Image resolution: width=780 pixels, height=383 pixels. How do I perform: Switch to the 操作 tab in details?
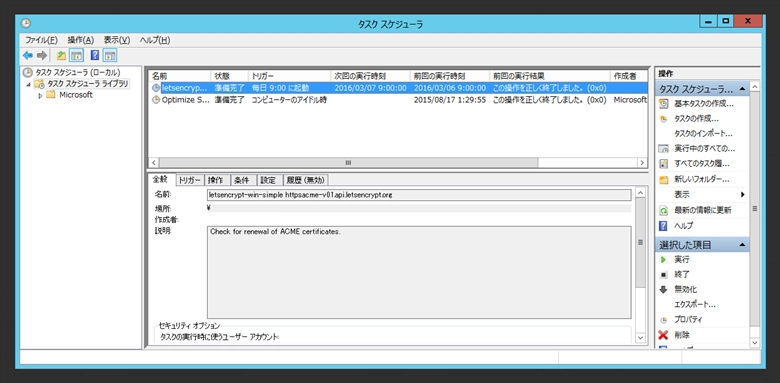(216, 180)
